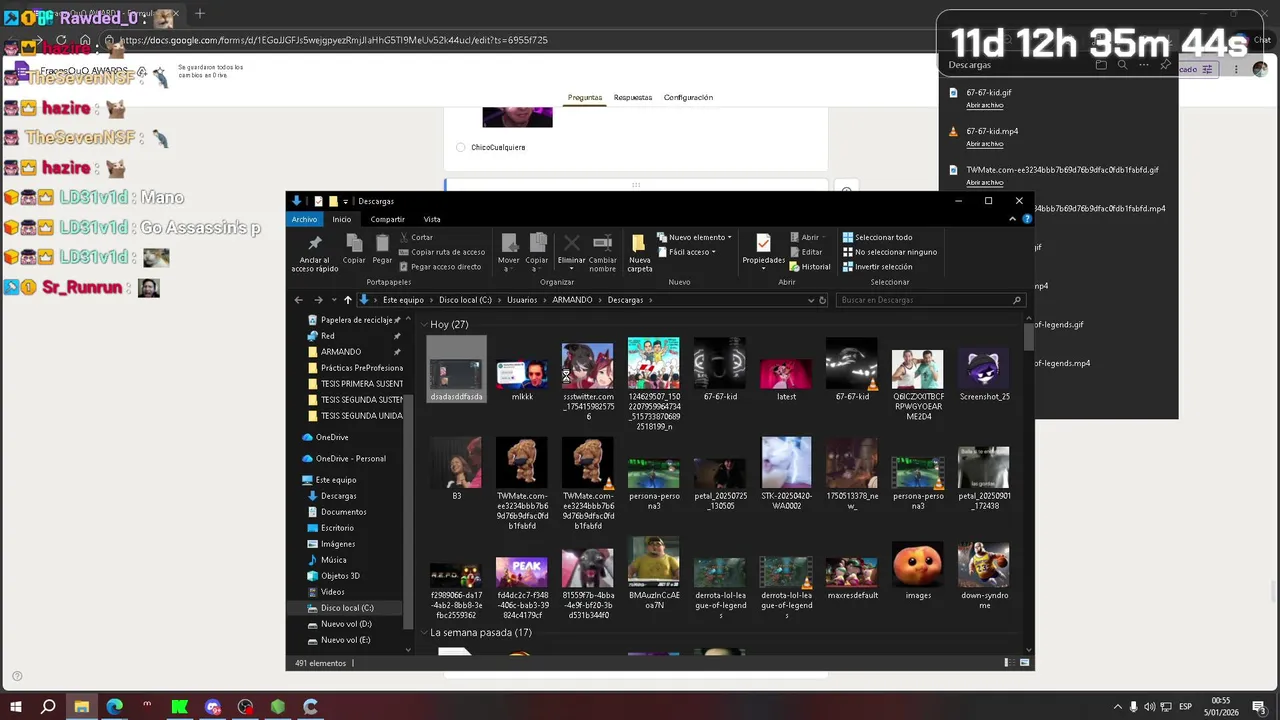Click Copiar ruta de acceso
Image resolution: width=1280 pixels, height=720 pixels.
pyautogui.click(x=441, y=252)
